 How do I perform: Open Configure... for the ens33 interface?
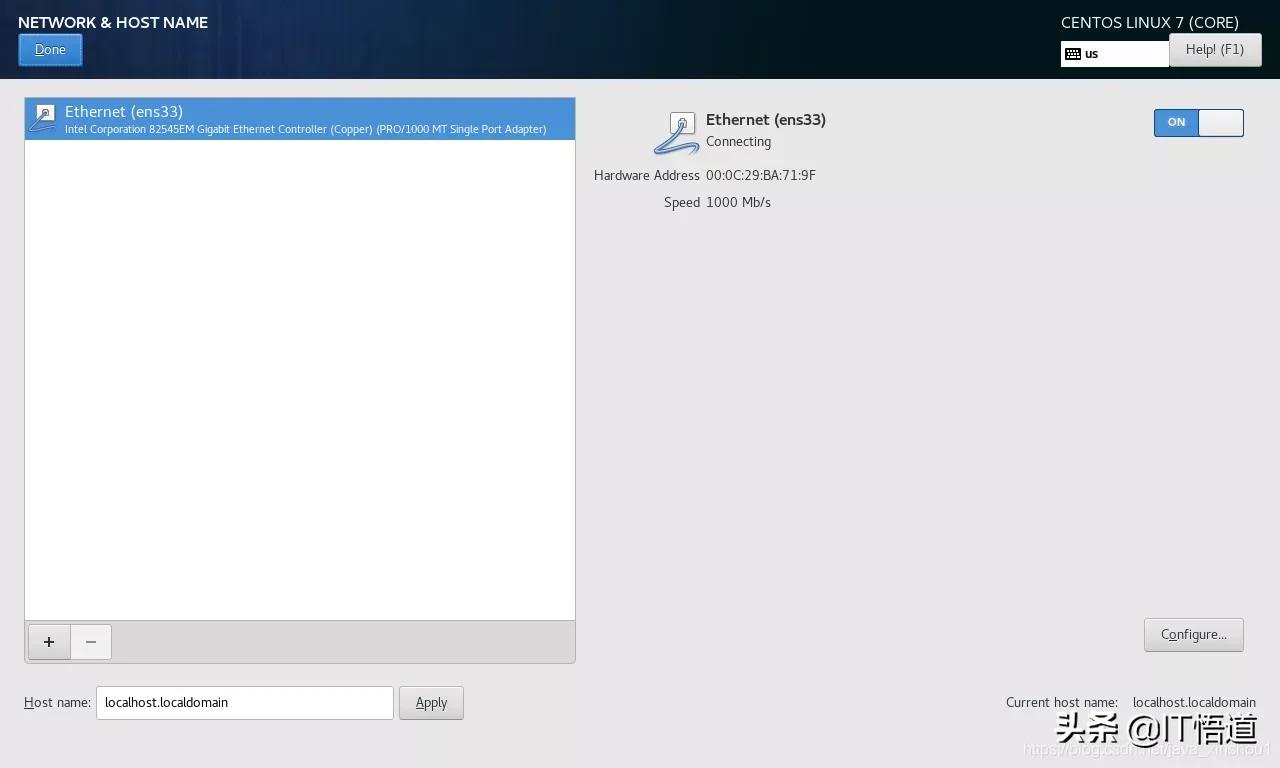[x=1193, y=634]
